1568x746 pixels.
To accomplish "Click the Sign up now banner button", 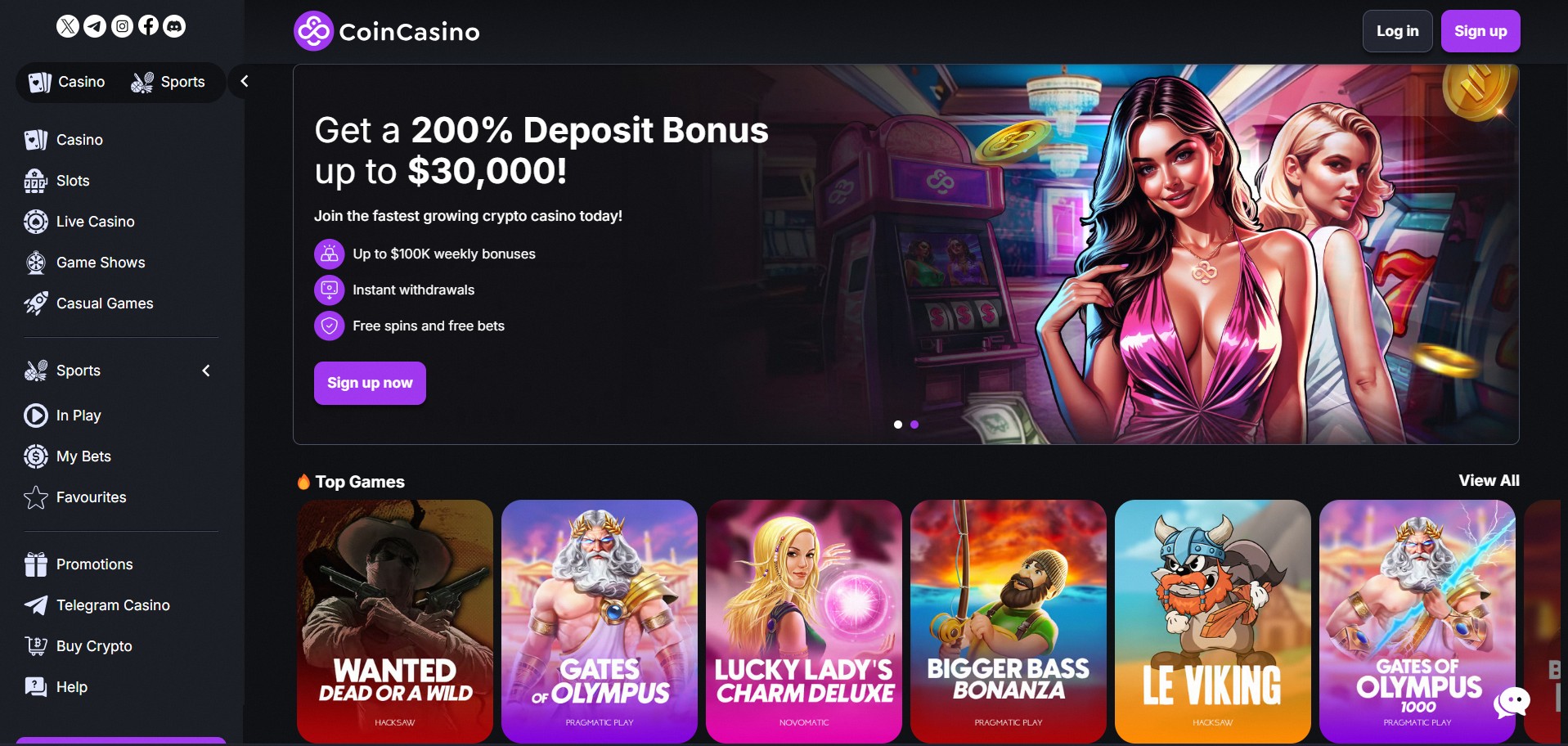I will pyautogui.click(x=370, y=383).
